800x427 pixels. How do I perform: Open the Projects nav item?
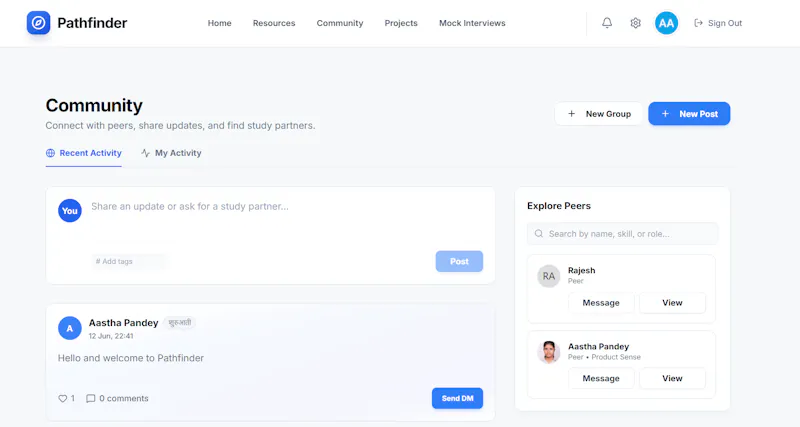click(x=401, y=23)
